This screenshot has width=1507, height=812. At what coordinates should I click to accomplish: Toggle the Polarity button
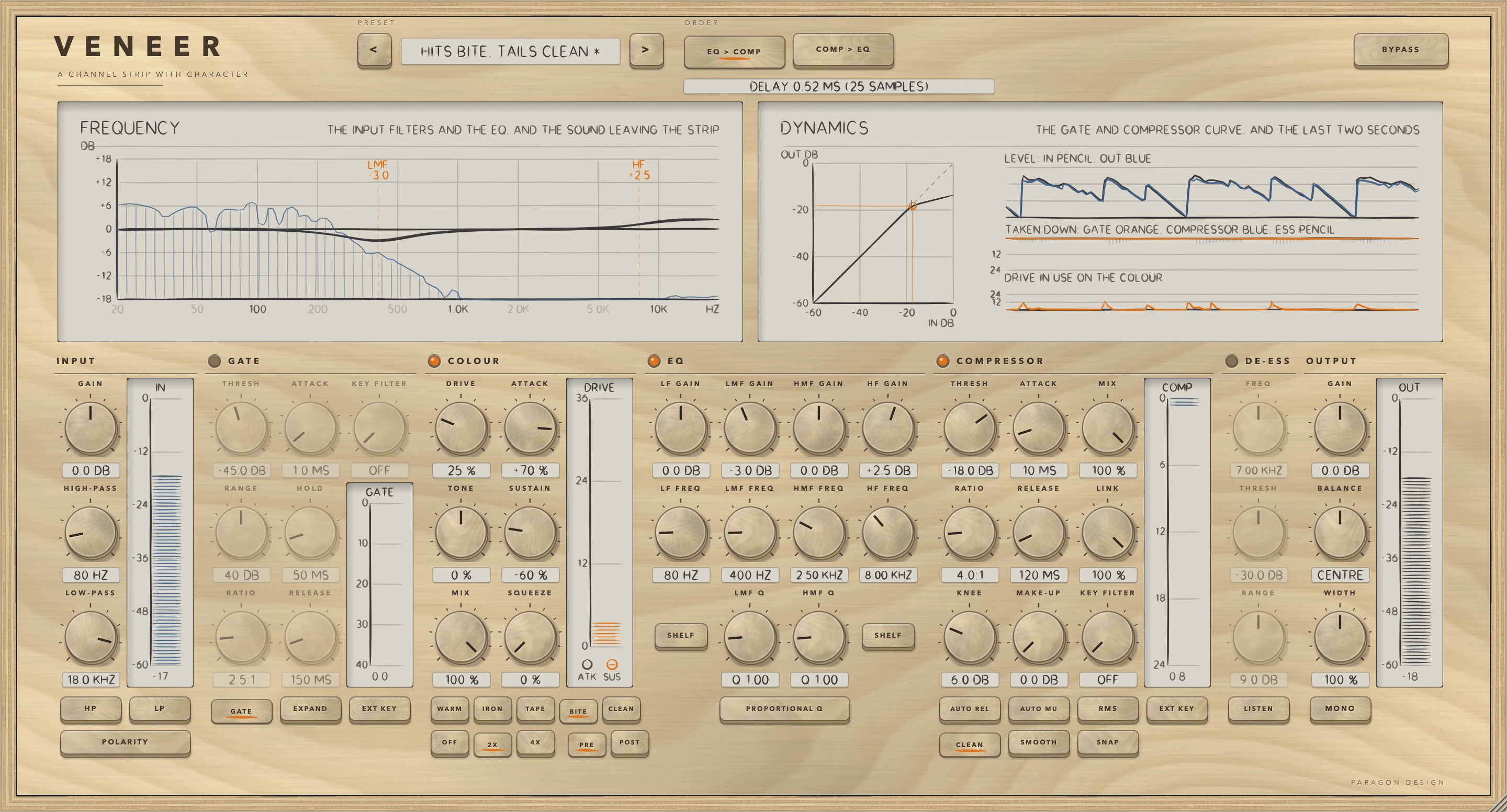125,742
